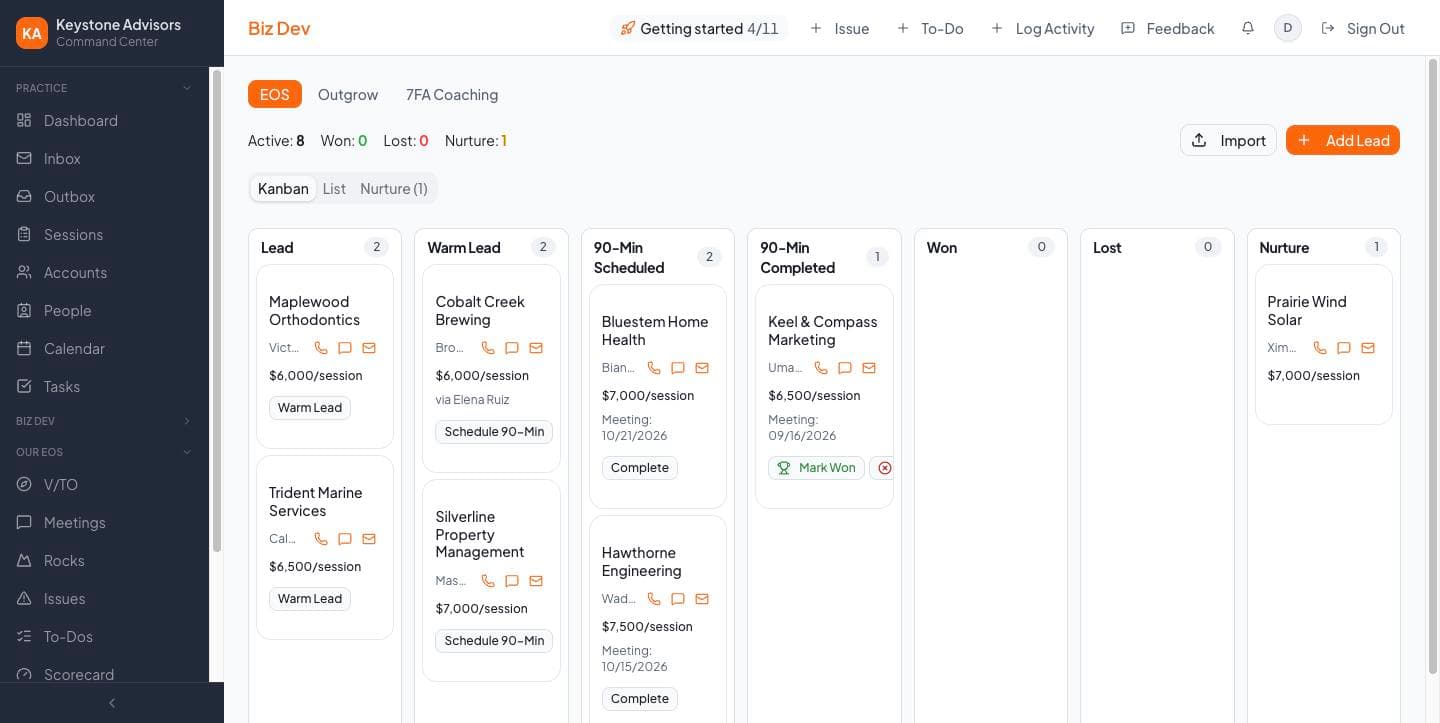The width and height of the screenshot is (1440, 723).
Task: Click phone icon on Silverline Property Management card
Action: tap(488, 581)
